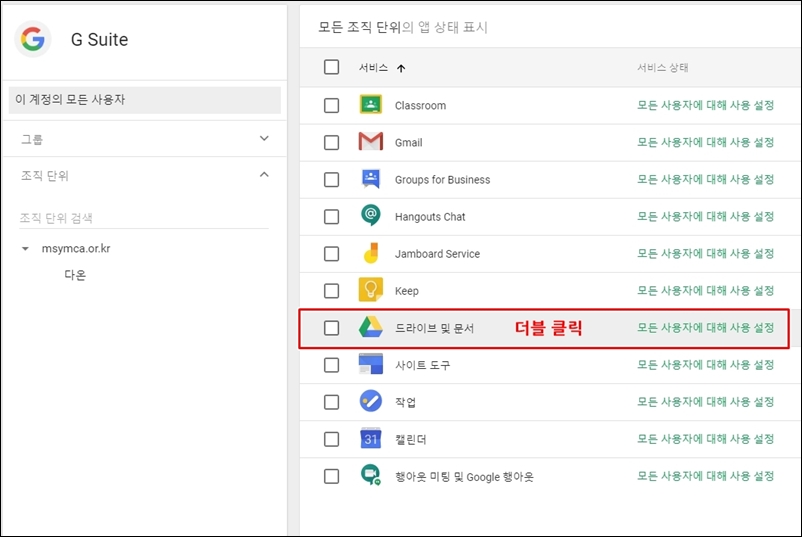Click the 행아웃 미팅 Meet icon
Image resolution: width=802 pixels, height=537 pixels.
(x=371, y=475)
